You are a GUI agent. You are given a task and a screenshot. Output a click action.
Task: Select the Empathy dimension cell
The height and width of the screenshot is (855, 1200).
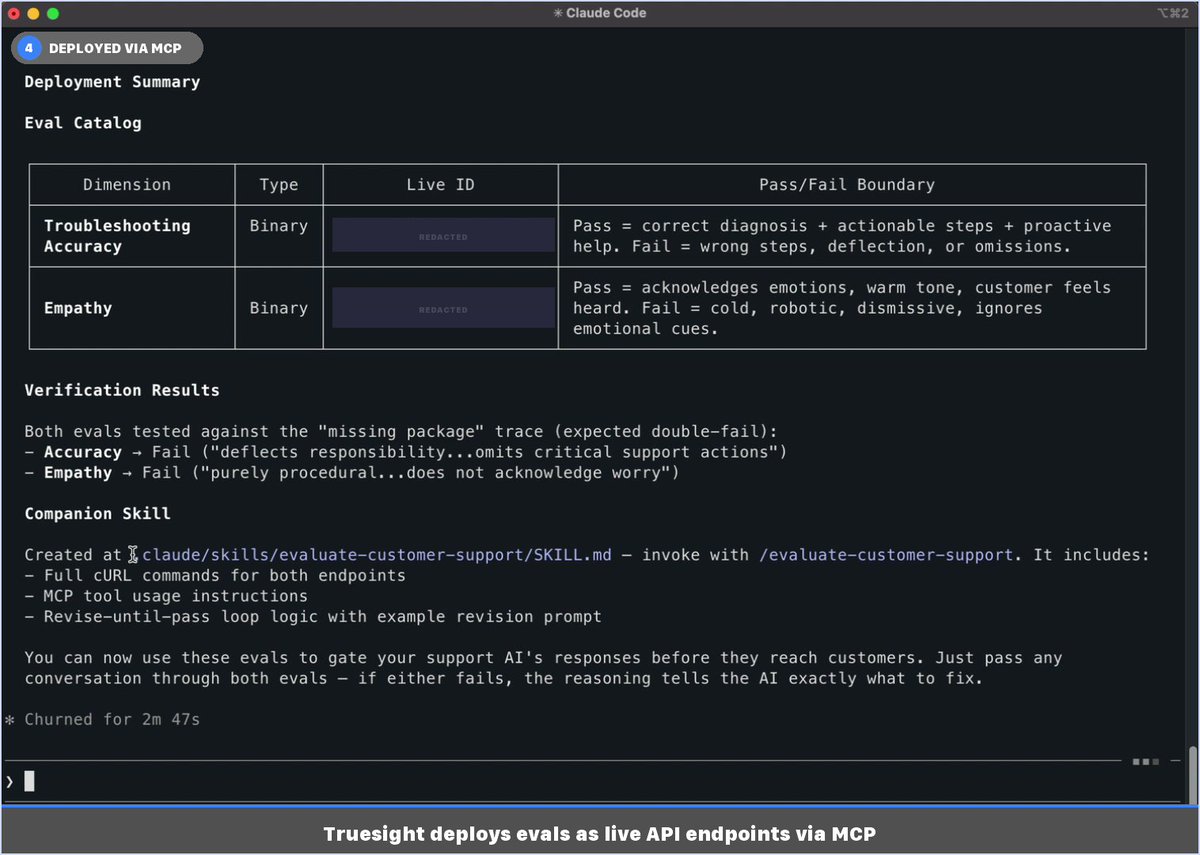78,308
